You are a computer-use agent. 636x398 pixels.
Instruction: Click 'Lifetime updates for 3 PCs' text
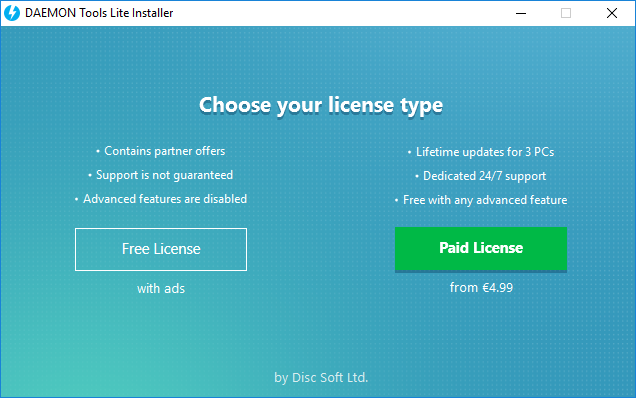tap(485, 152)
